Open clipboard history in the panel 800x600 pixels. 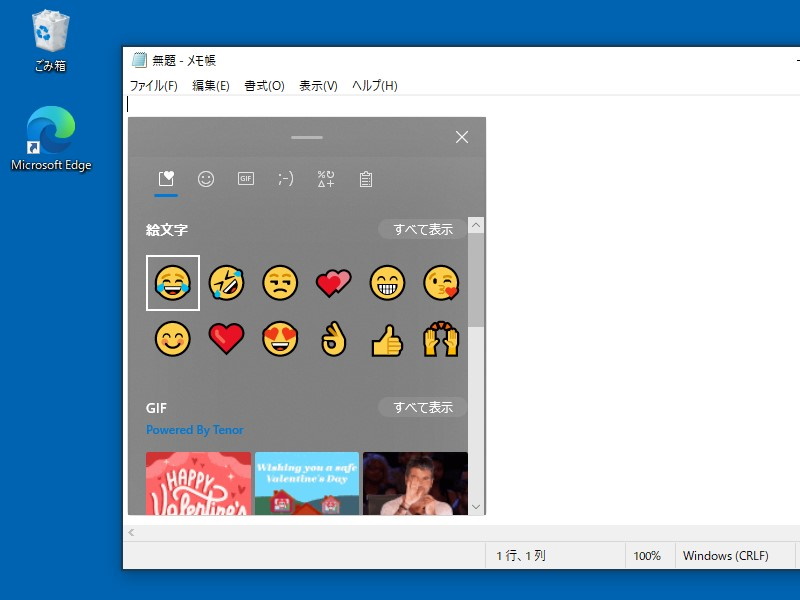(365, 179)
